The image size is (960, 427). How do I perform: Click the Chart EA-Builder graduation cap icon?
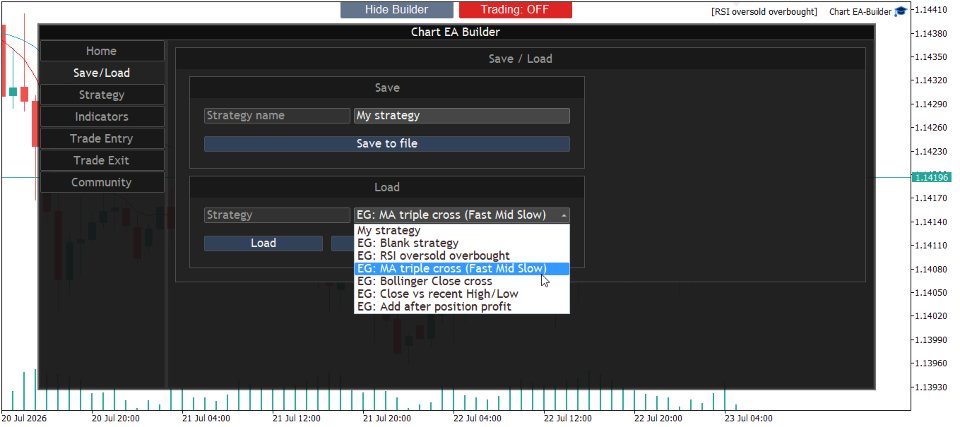[x=900, y=12]
